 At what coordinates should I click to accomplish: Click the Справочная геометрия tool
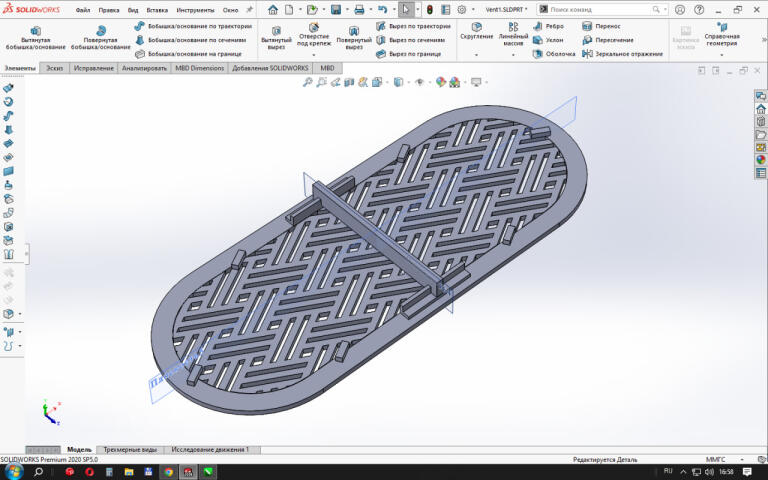[721, 34]
